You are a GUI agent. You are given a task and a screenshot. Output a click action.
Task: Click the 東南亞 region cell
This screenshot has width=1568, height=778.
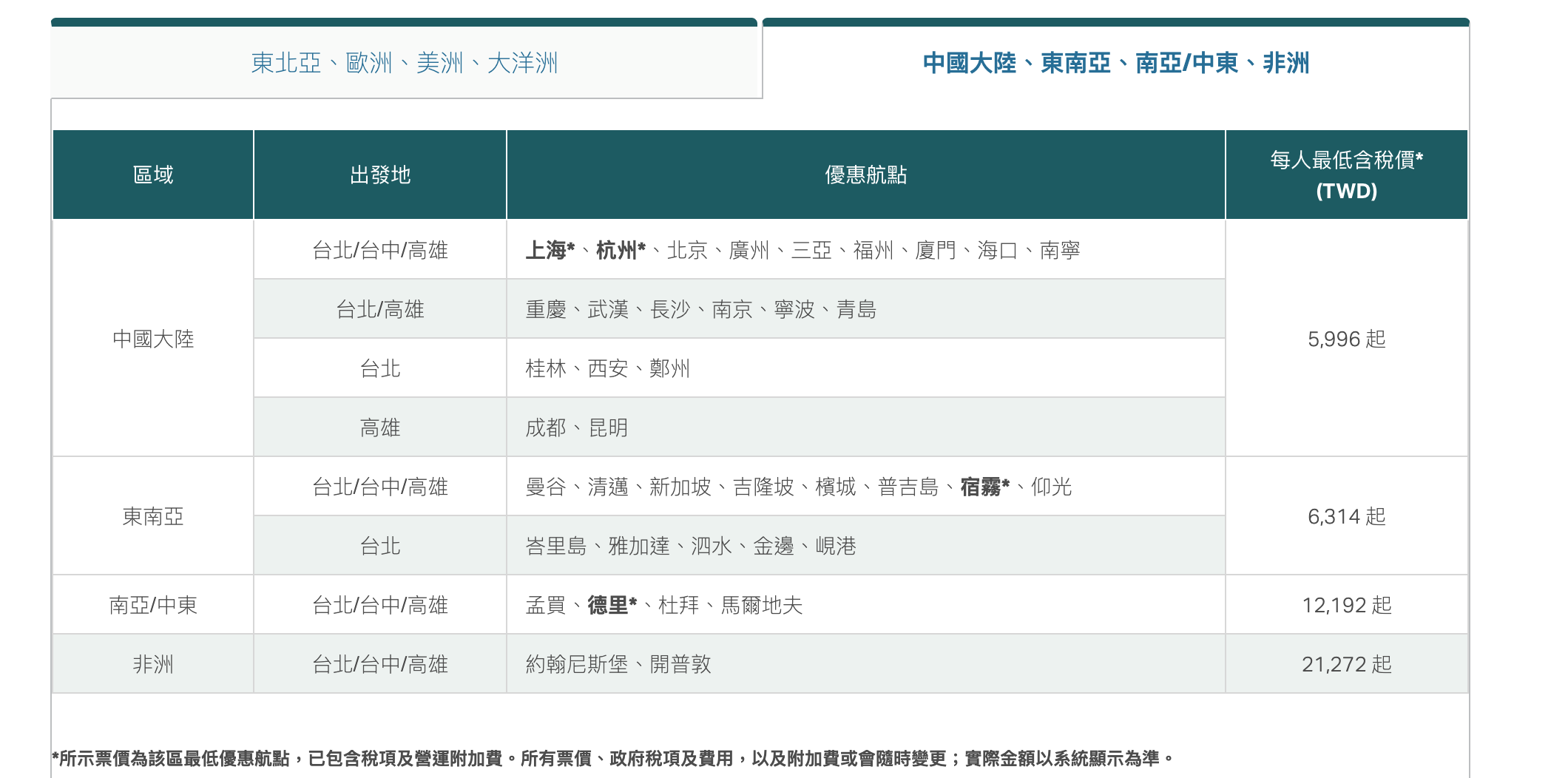pos(153,516)
